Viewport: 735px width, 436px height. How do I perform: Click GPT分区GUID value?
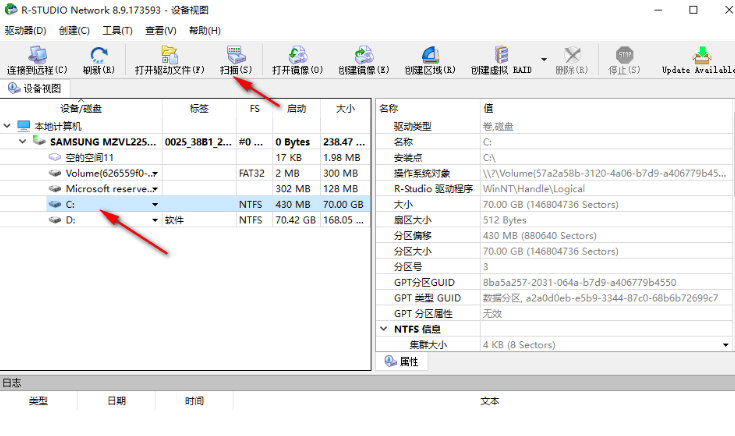(x=579, y=283)
